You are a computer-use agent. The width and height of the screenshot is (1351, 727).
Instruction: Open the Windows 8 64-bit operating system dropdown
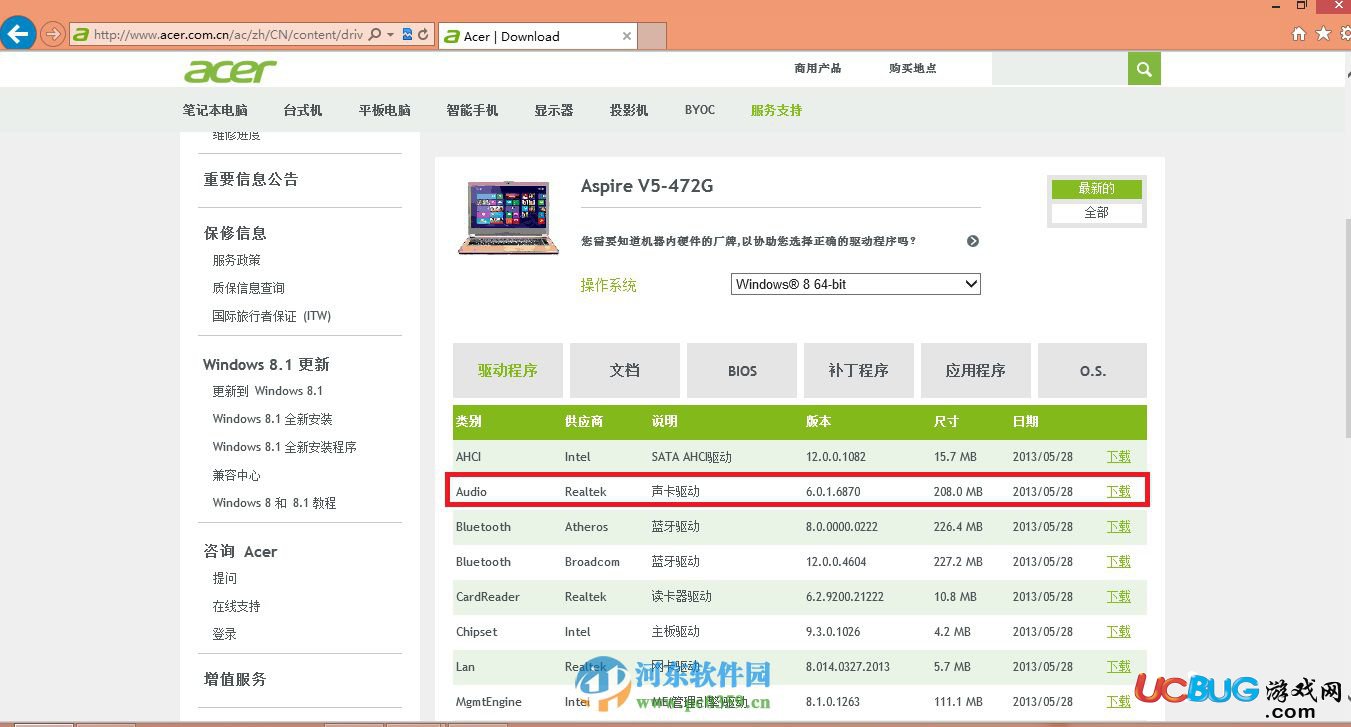pyautogui.click(x=856, y=284)
